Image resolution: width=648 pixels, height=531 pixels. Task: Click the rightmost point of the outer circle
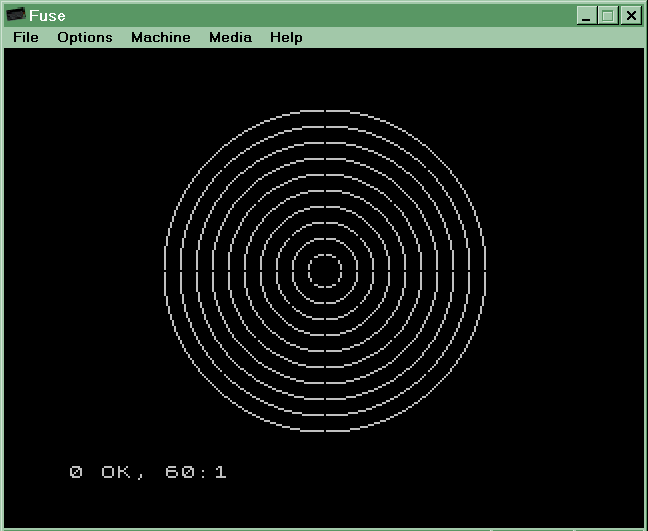point(485,270)
